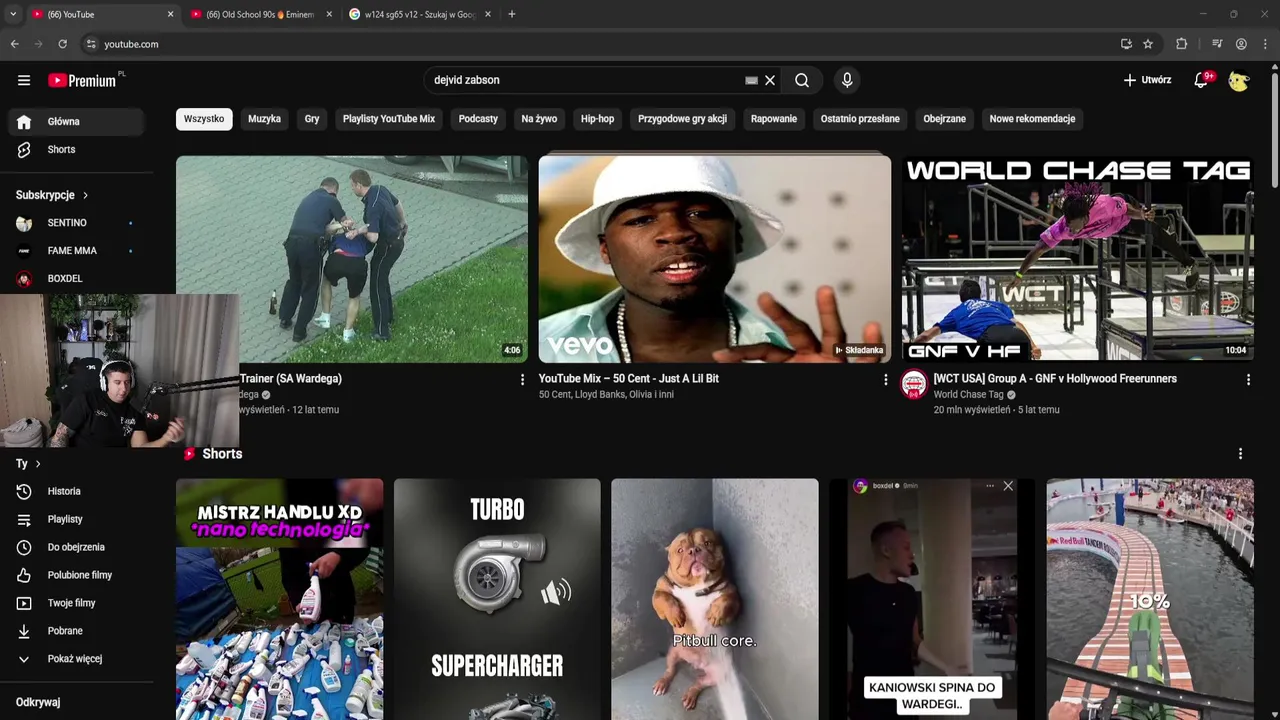Open BOXDEL channel subscription
Viewport: 1280px width, 720px height.
[77, 279]
